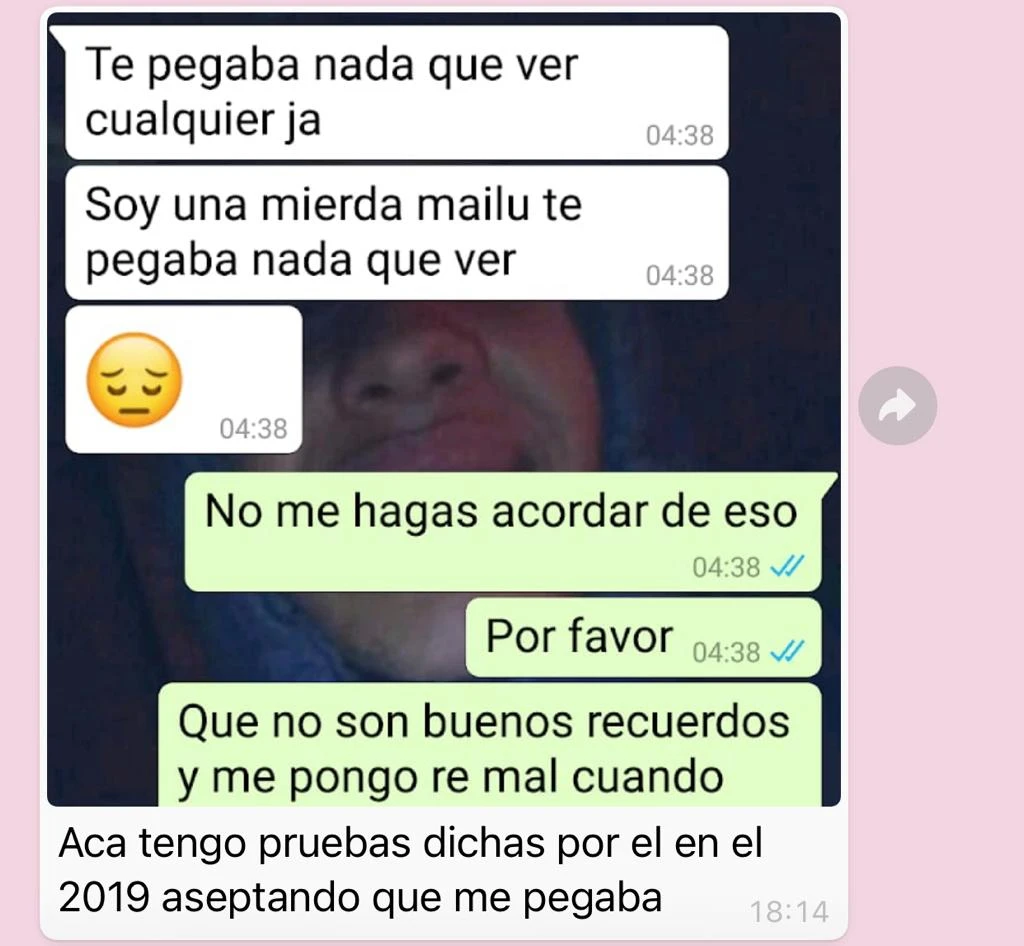Image resolution: width=1024 pixels, height=946 pixels.
Task: Select the "Por favor" green bubble
Action: pos(643,637)
